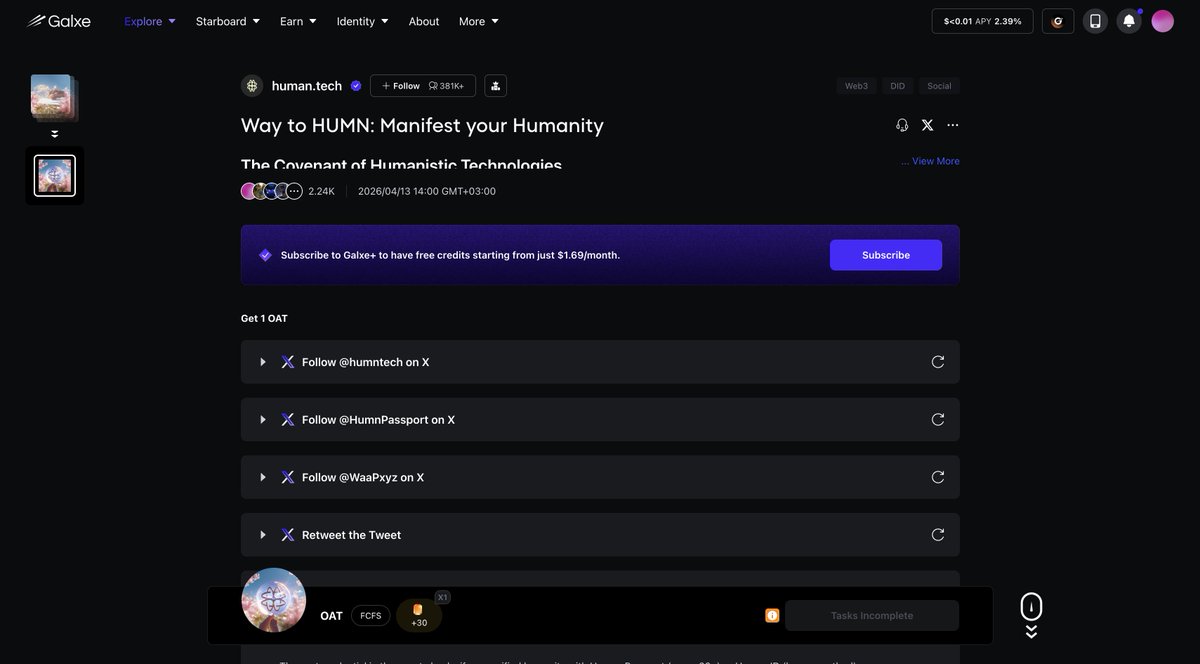
Task: Open the Identity dropdown menu
Action: click(362, 21)
